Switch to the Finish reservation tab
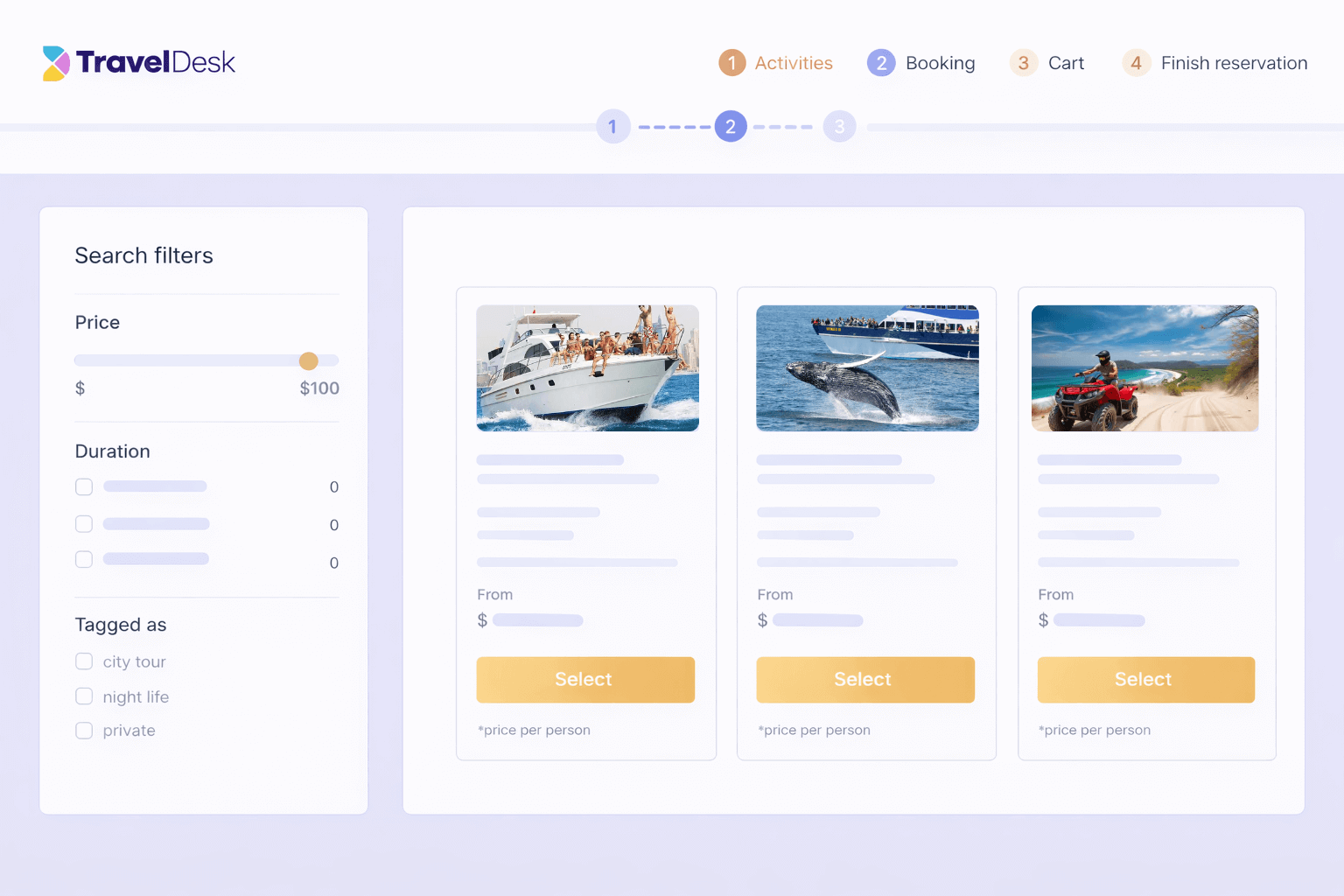The height and width of the screenshot is (896, 1344). [1233, 63]
